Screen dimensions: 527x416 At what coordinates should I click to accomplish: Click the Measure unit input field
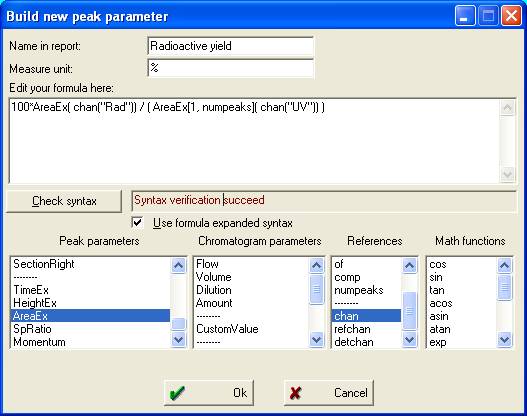click(231, 69)
